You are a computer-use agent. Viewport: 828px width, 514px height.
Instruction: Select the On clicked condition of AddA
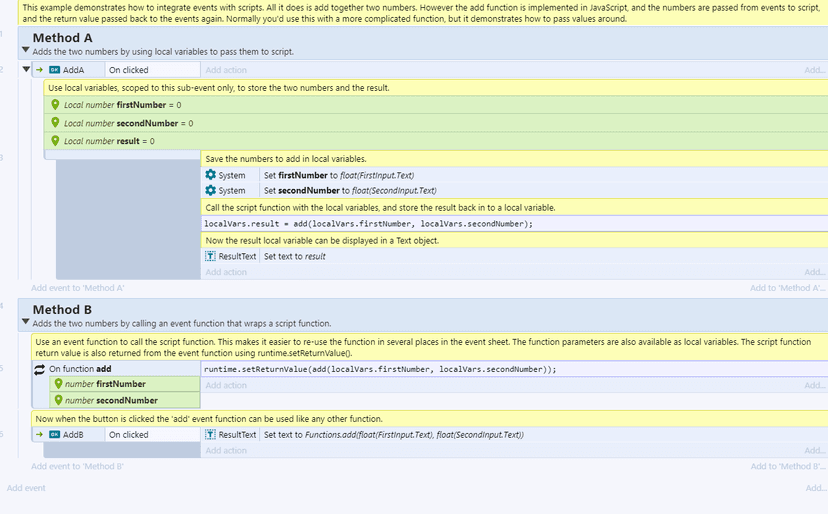[x=152, y=70]
